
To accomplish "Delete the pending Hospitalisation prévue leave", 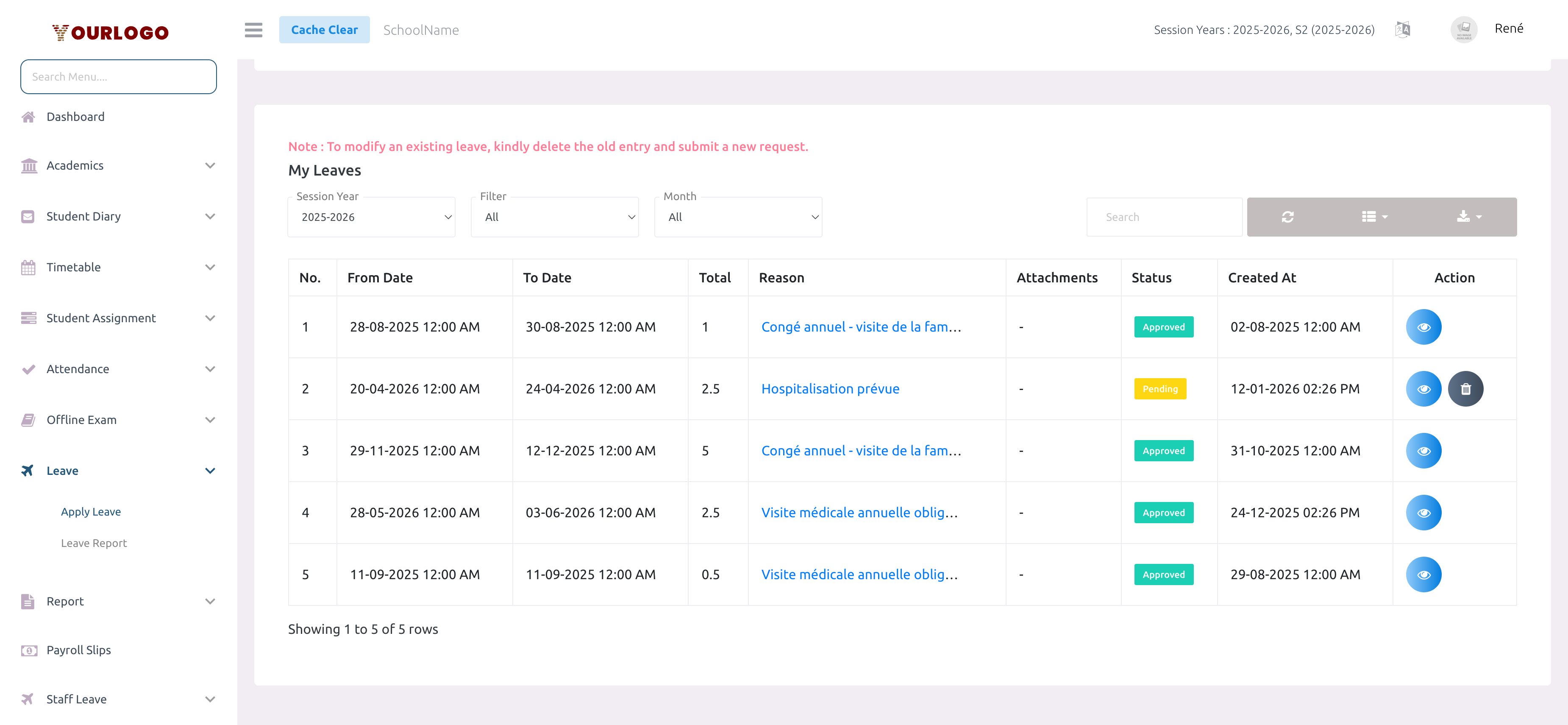I will point(1465,389).
